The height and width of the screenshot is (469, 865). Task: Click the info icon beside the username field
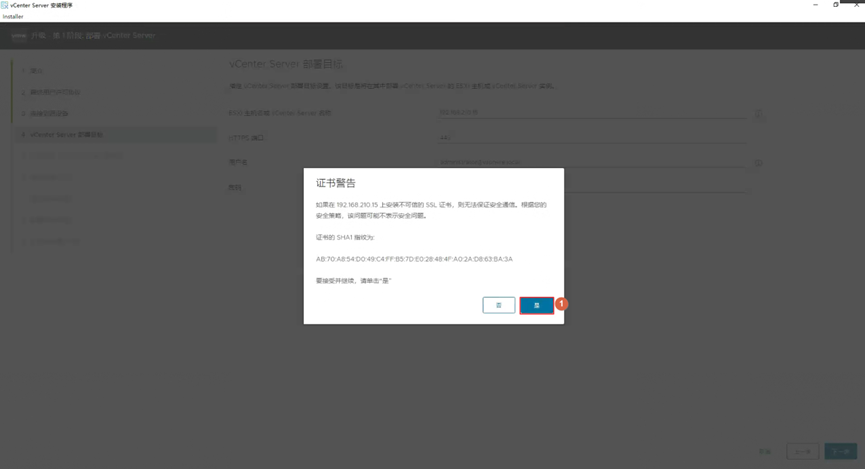click(x=759, y=163)
